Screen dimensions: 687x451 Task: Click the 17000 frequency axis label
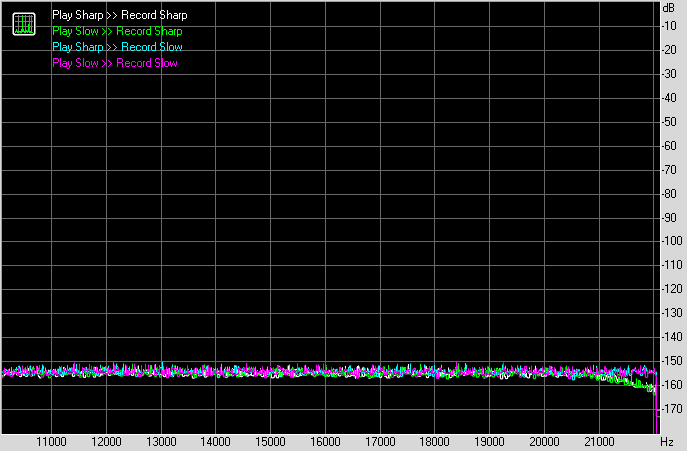380,441
